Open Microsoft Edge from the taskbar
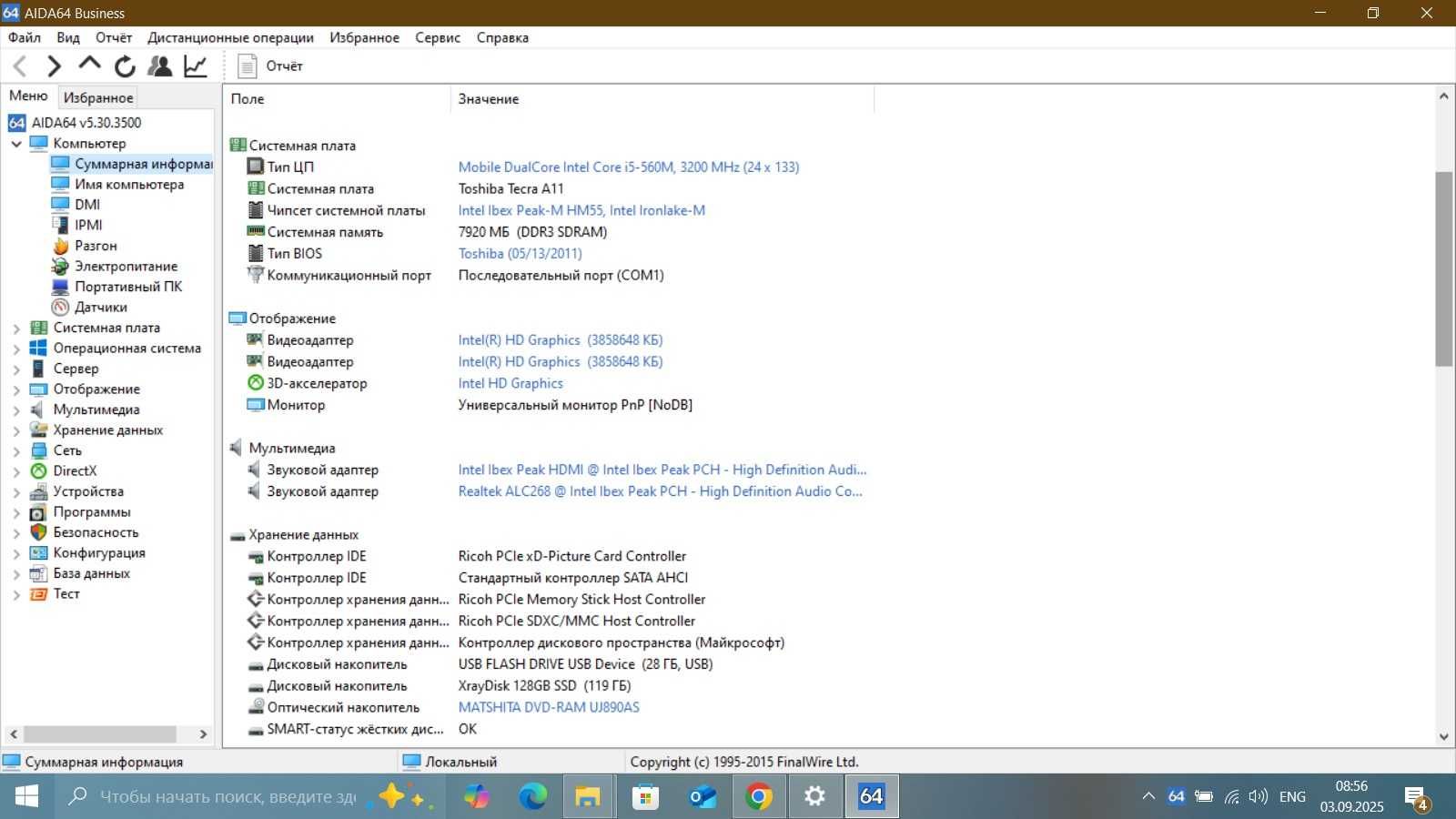 click(x=533, y=797)
